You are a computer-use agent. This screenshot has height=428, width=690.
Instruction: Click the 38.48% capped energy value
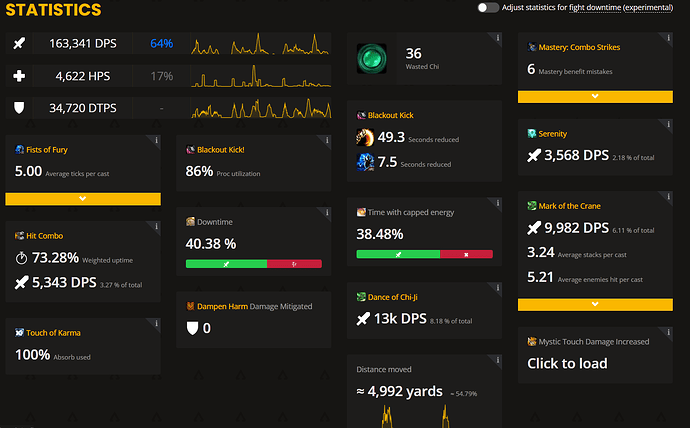(380, 234)
